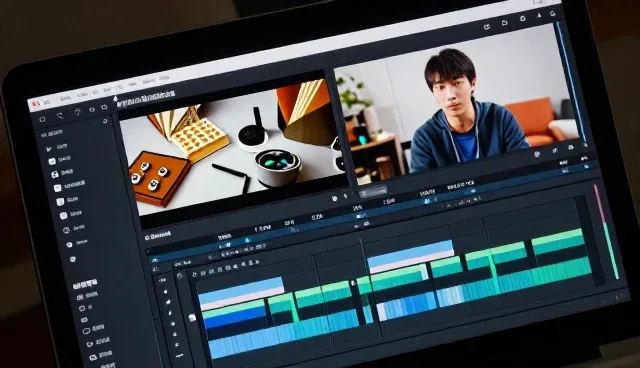
Task: Click the red app logo in the menu bar
Action: pos(36,104)
